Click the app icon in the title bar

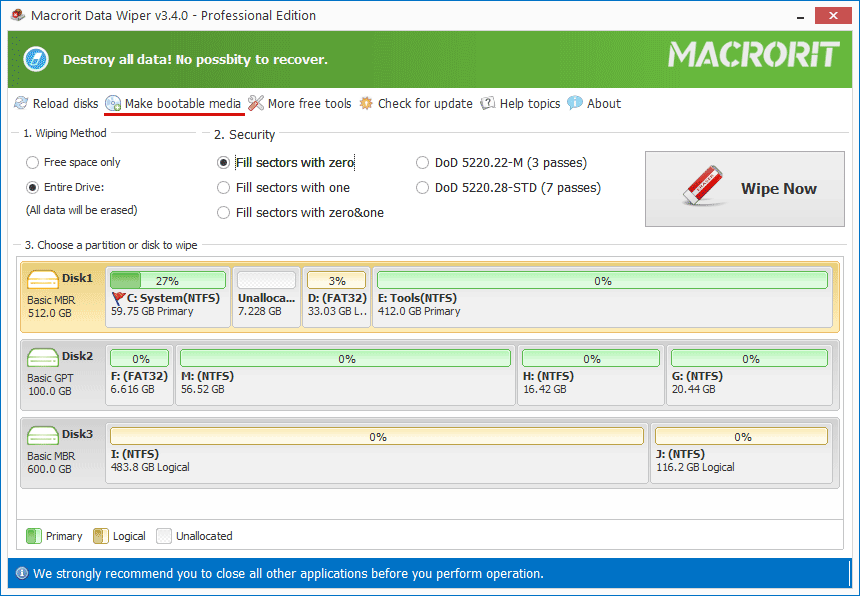click(18, 15)
